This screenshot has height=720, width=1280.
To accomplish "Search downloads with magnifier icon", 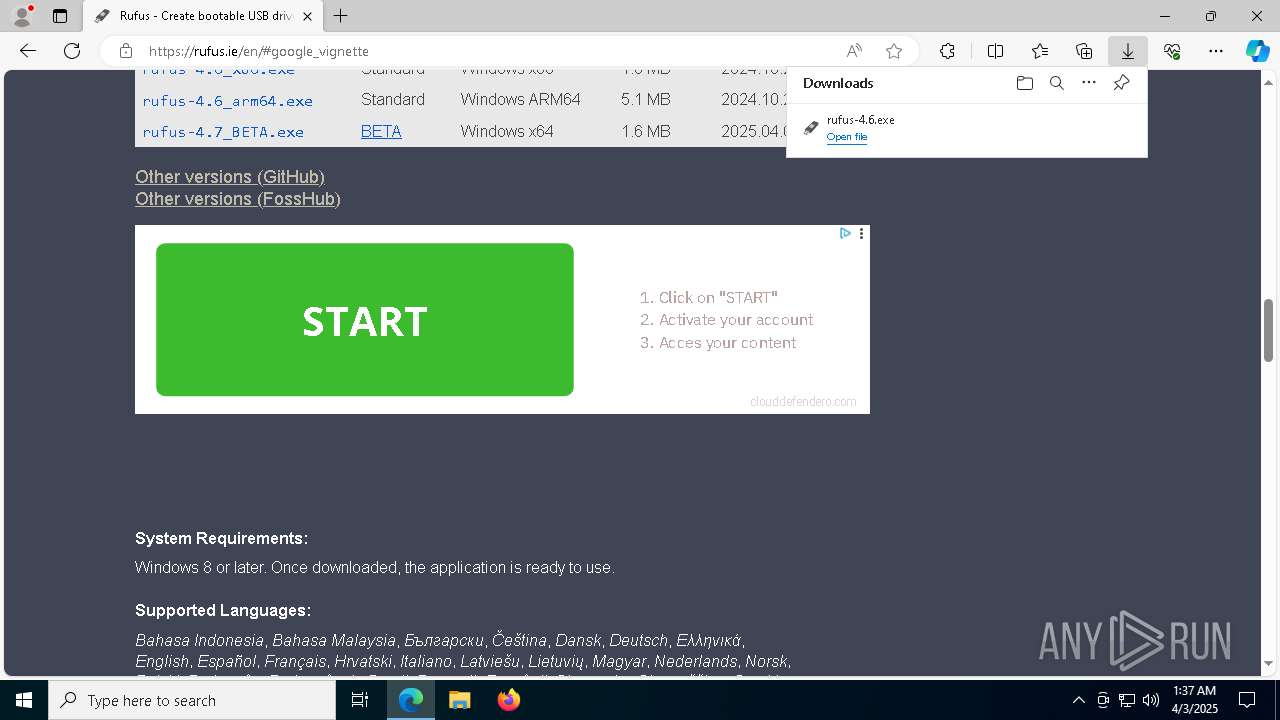I will tap(1056, 83).
